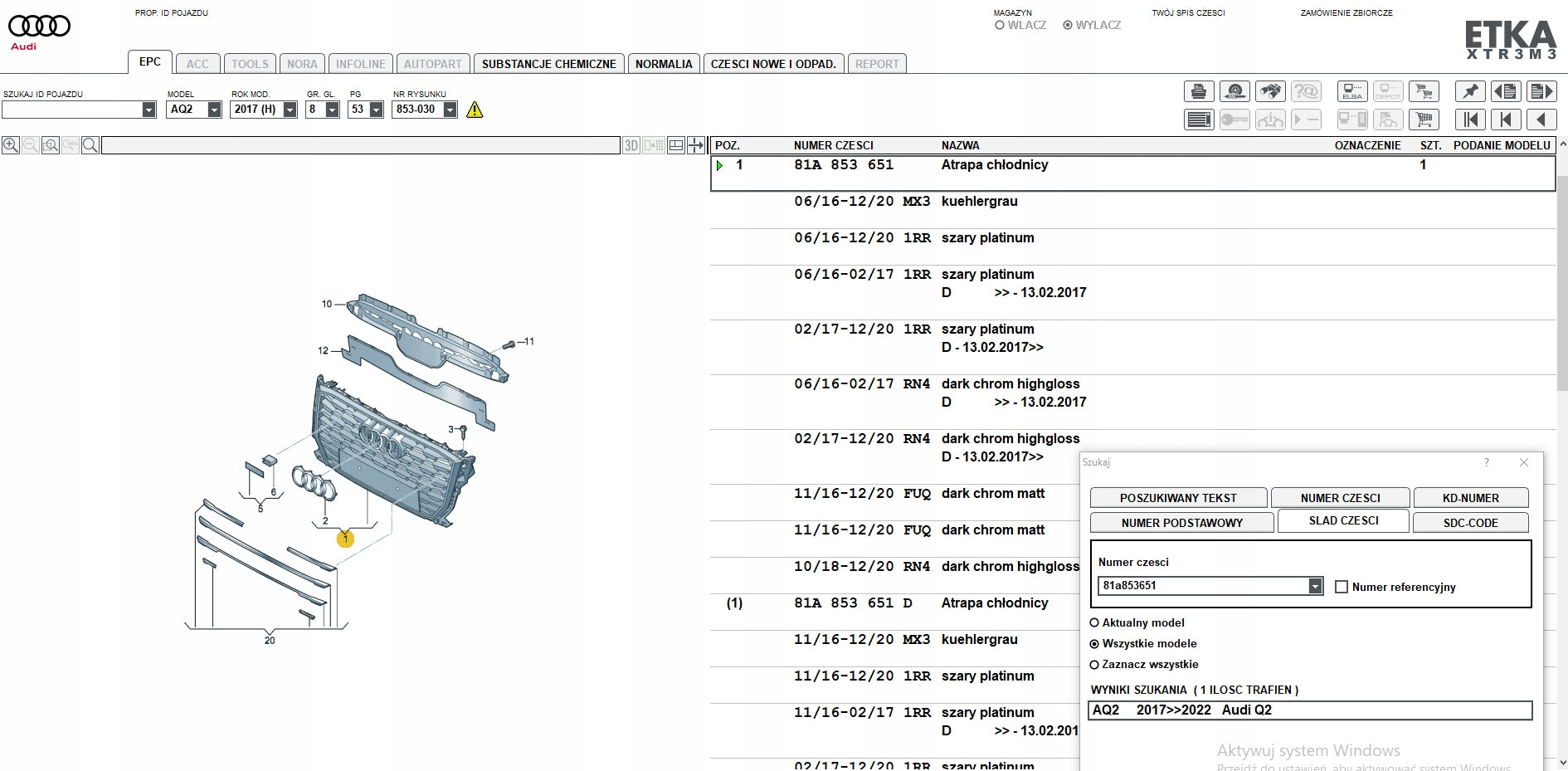Click the double shopping carts icon
Viewport: 1568px width, 771px height.
1424,91
